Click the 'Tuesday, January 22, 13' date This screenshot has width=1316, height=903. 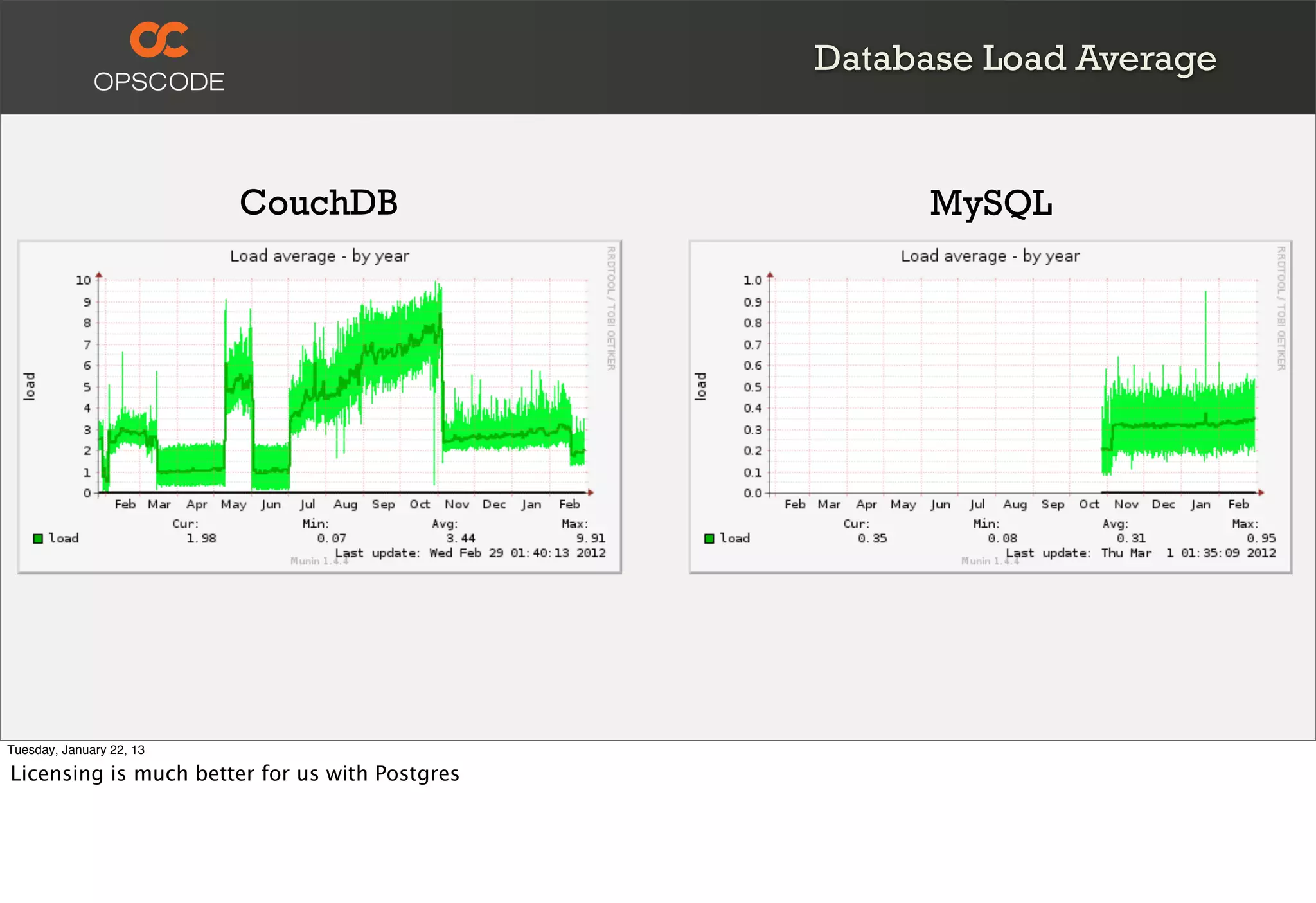point(76,750)
